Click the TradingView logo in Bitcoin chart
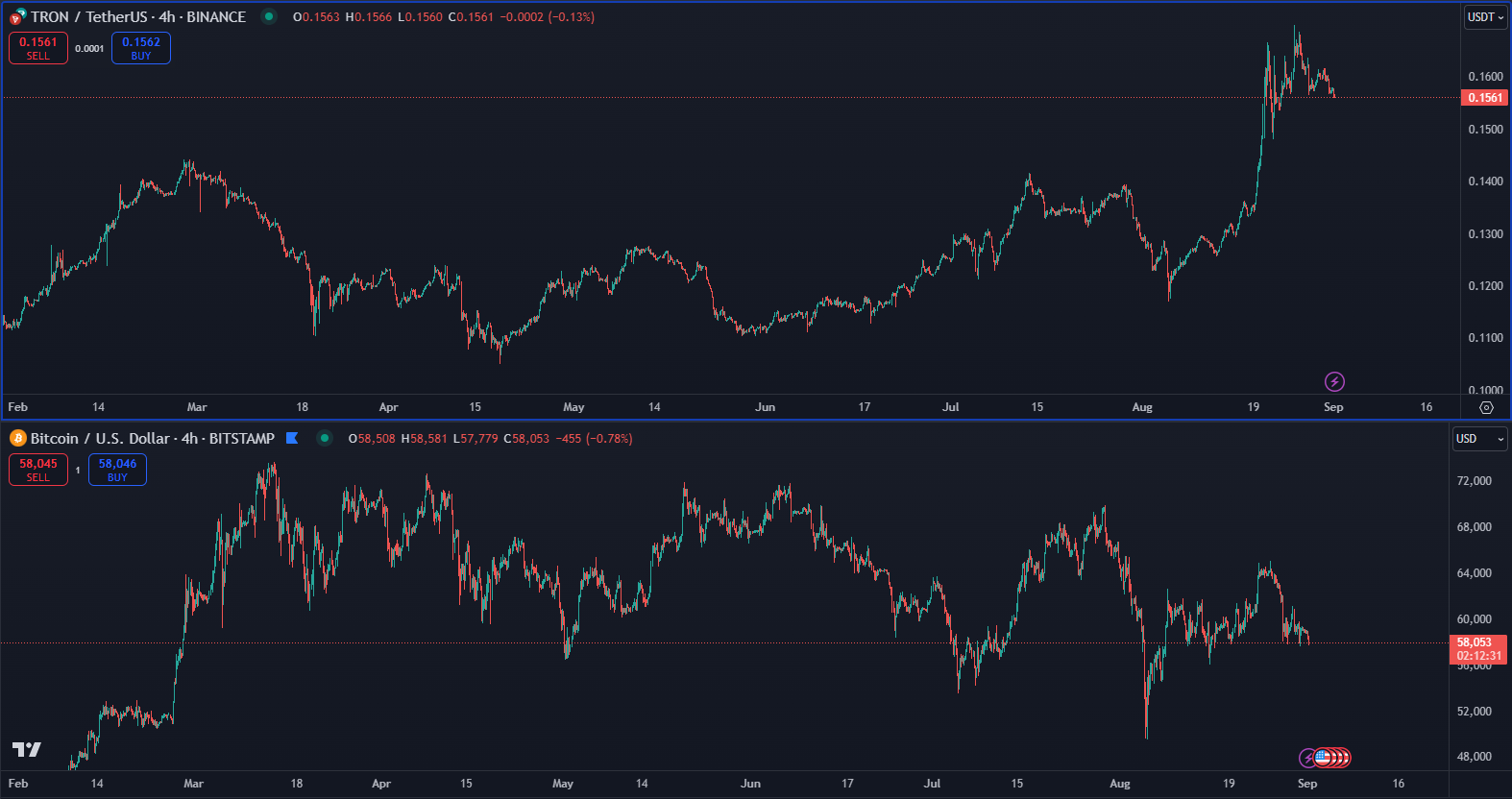The width and height of the screenshot is (1512, 799). (x=27, y=749)
